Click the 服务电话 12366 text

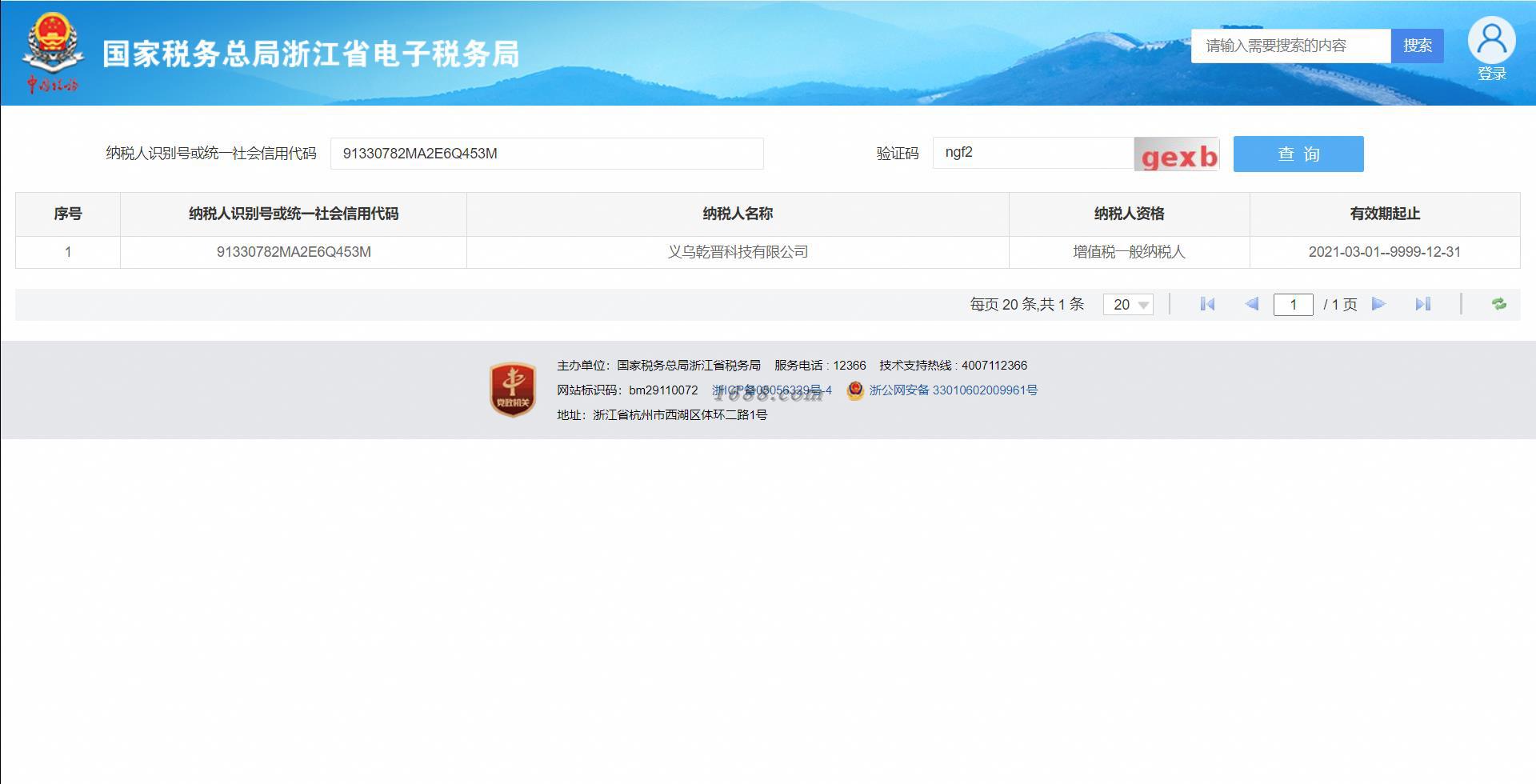[820, 366]
